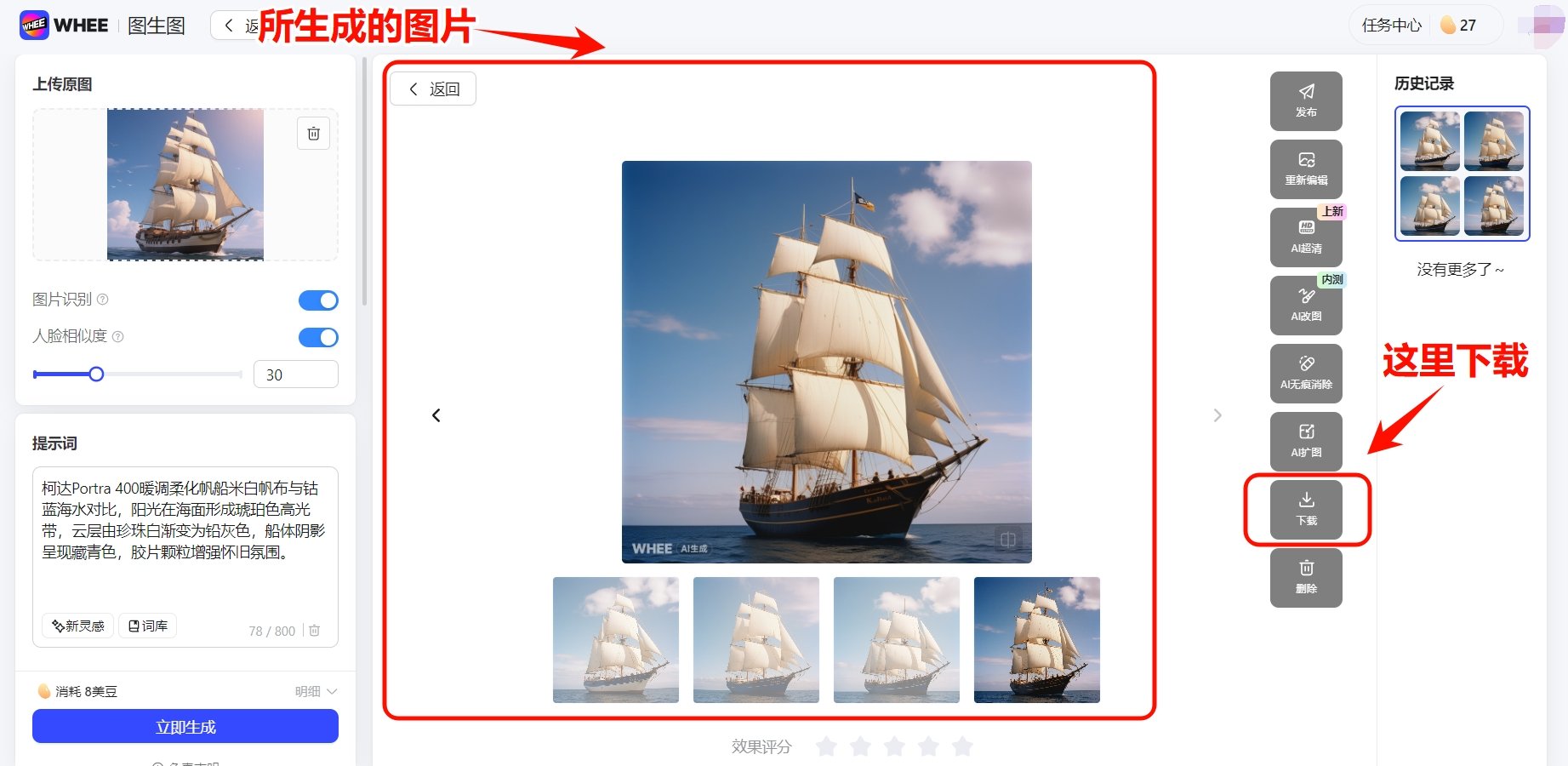
Task: Click the 删除 delete button in sidebar
Action: click(1306, 578)
